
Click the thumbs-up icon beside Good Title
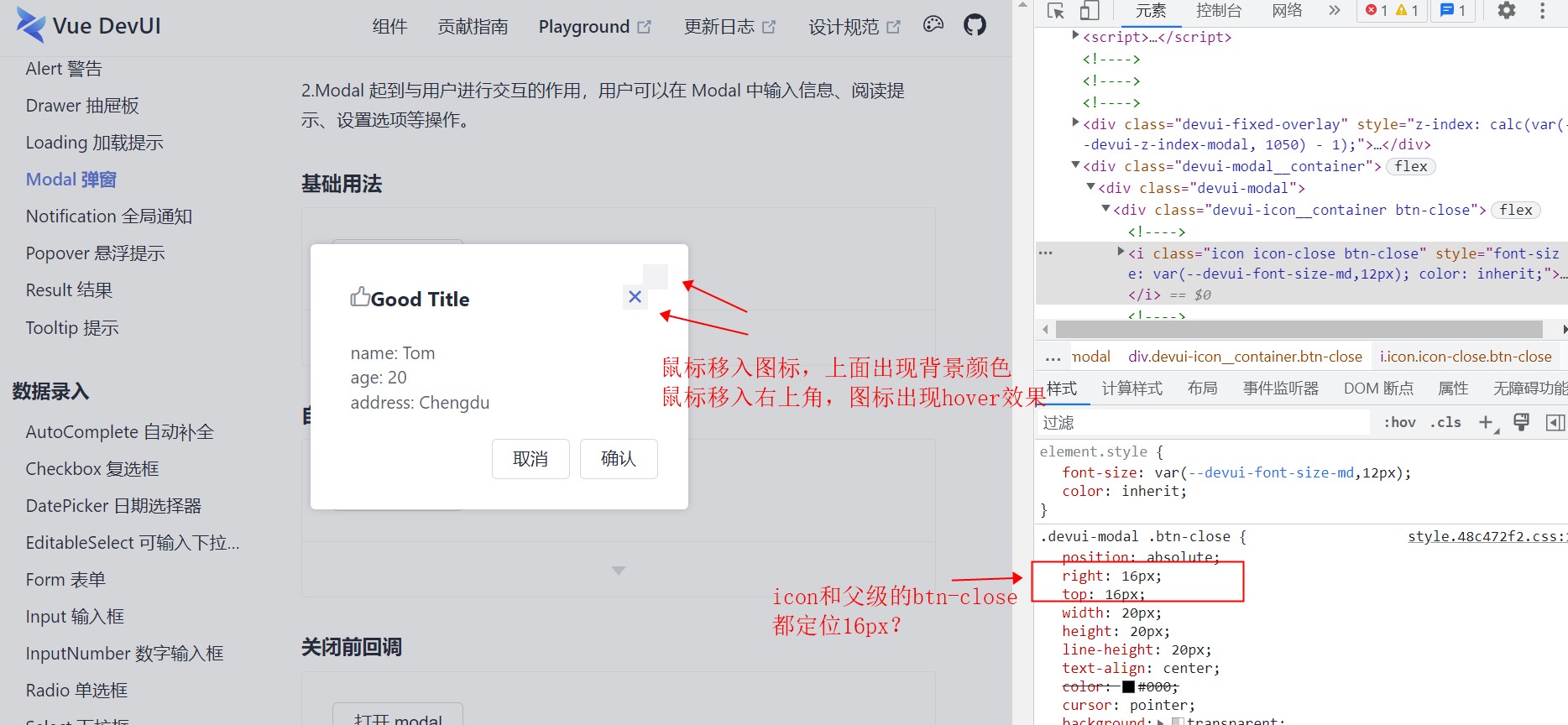pyautogui.click(x=360, y=296)
